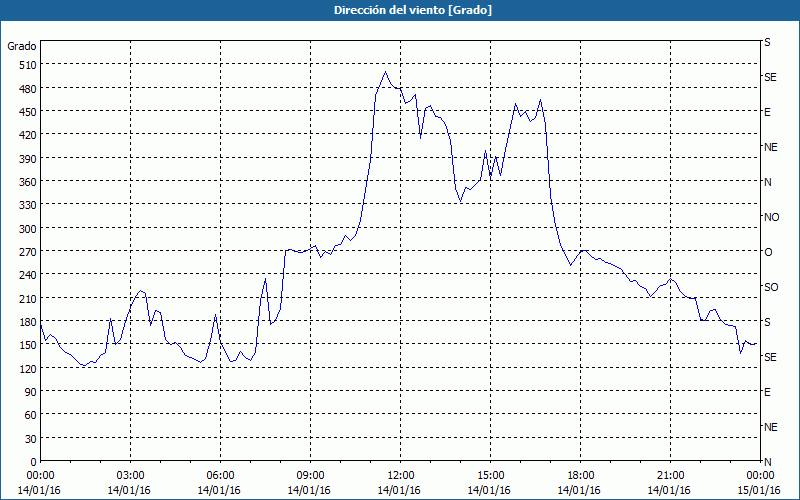
Task: Click the 09:00 time label
Action: coord(310,476)
